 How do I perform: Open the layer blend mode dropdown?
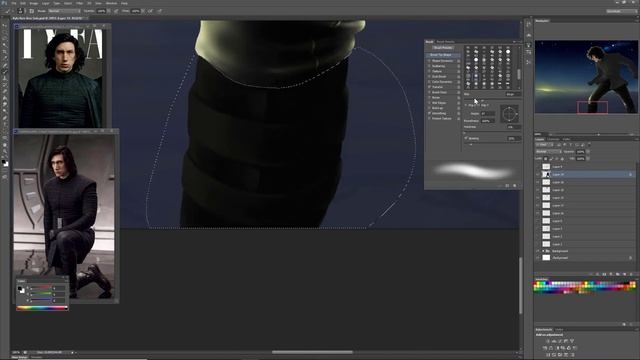[548, 151]
